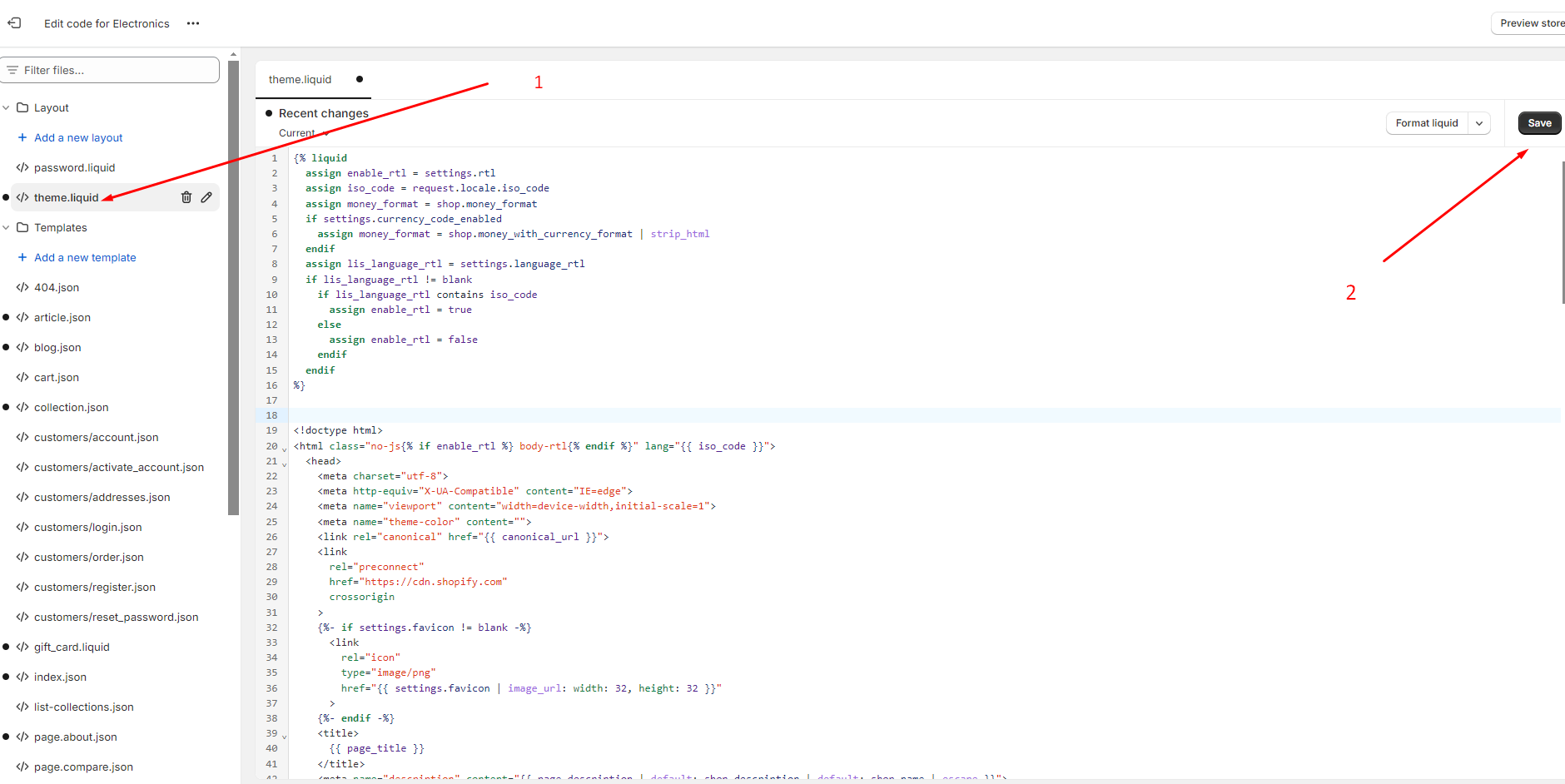Image resolution: width=1565 pixels, height=784 pixels.
Task: Click the Layout folder icon
Action: [x=22, y=107]
